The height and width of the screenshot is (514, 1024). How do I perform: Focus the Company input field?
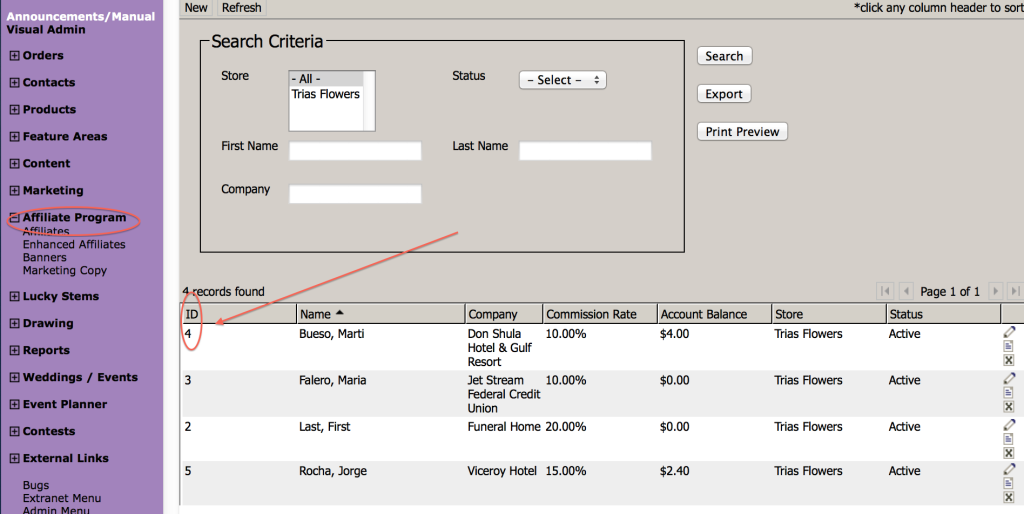click(355, 194)
